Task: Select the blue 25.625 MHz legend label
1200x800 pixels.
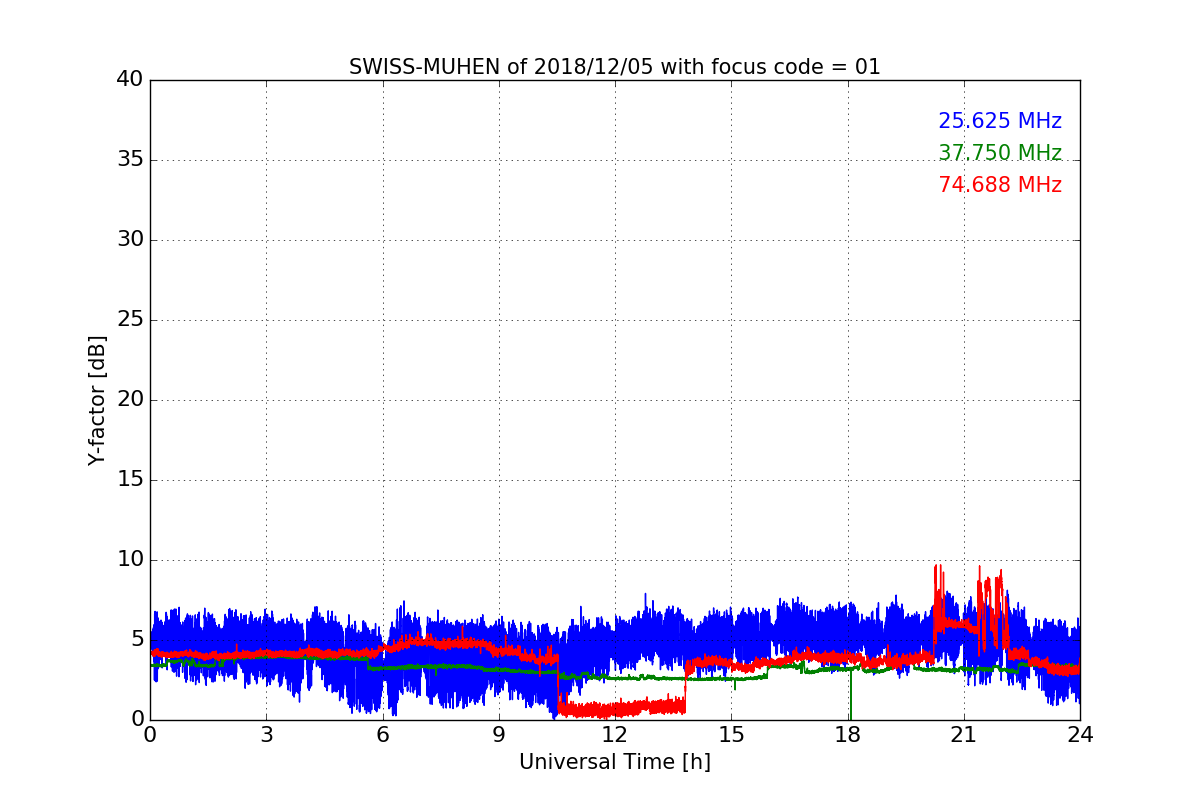Action: click(x=999, y=121)
